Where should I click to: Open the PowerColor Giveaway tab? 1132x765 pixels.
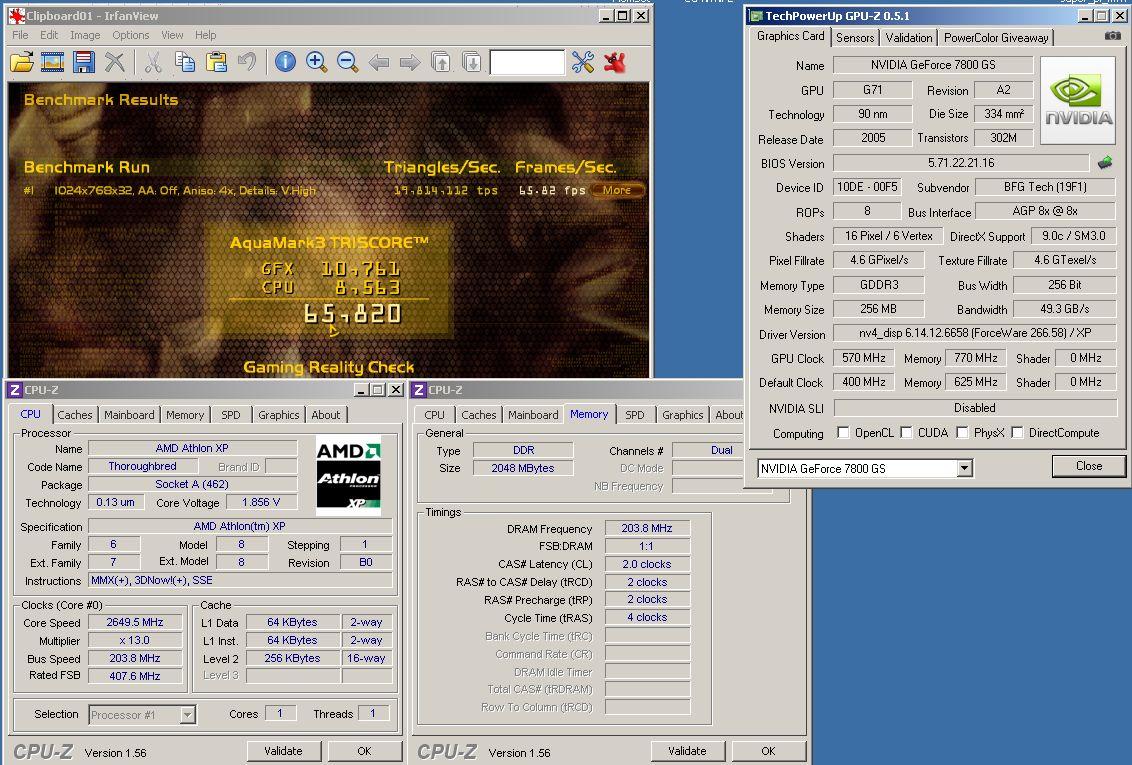point(996,38)
